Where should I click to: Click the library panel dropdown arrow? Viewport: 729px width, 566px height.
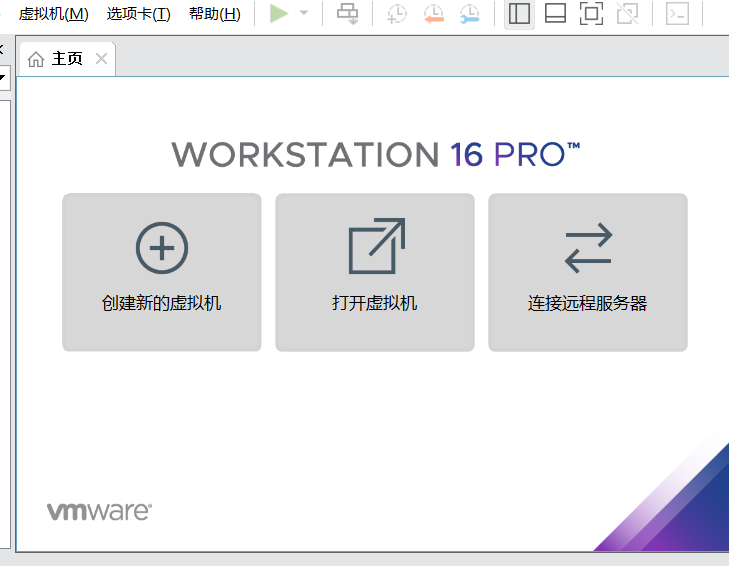point(3,77)
